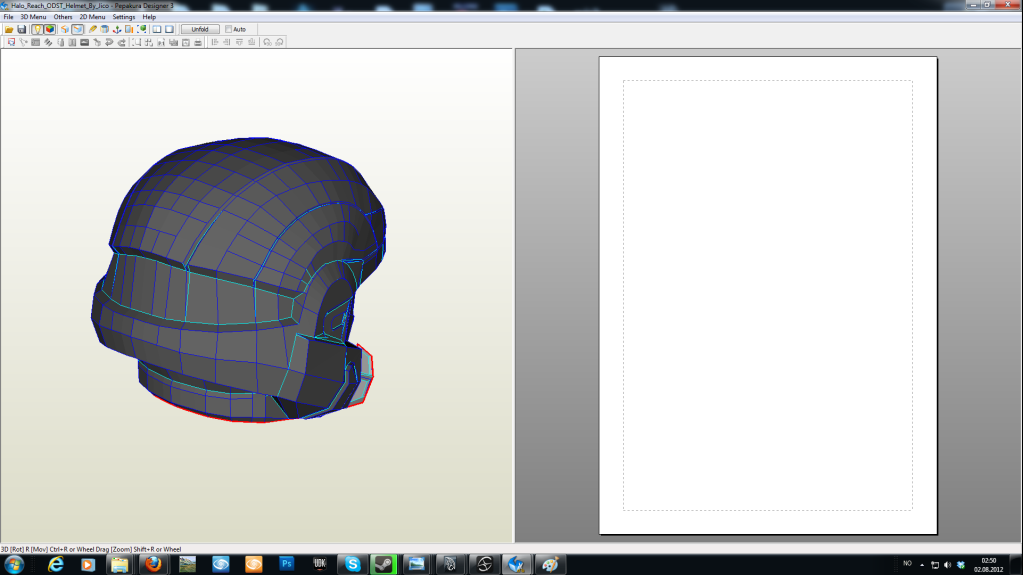Click the orange cube 3D view icon
Screen dimensions: 1023x575
pyautogui.click(x=65, y=29)
